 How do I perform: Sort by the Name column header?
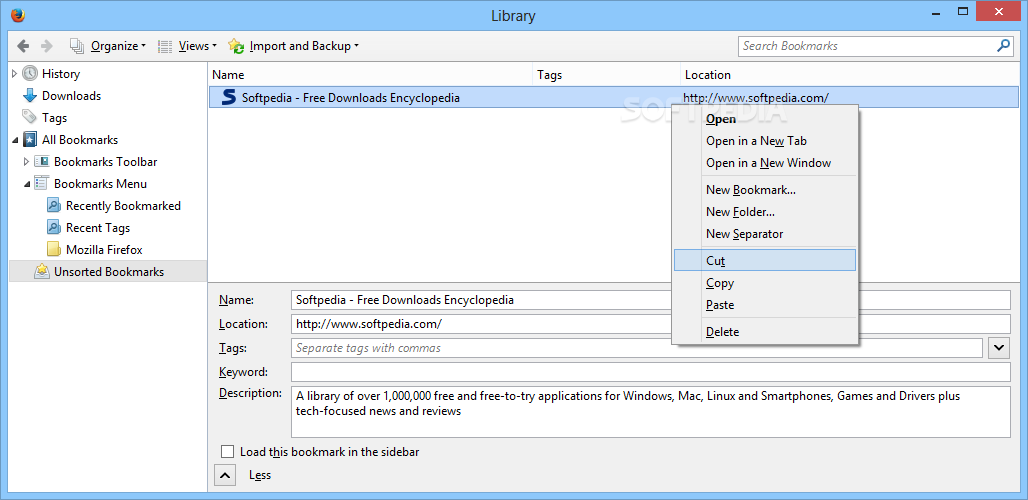pos(370,75)
